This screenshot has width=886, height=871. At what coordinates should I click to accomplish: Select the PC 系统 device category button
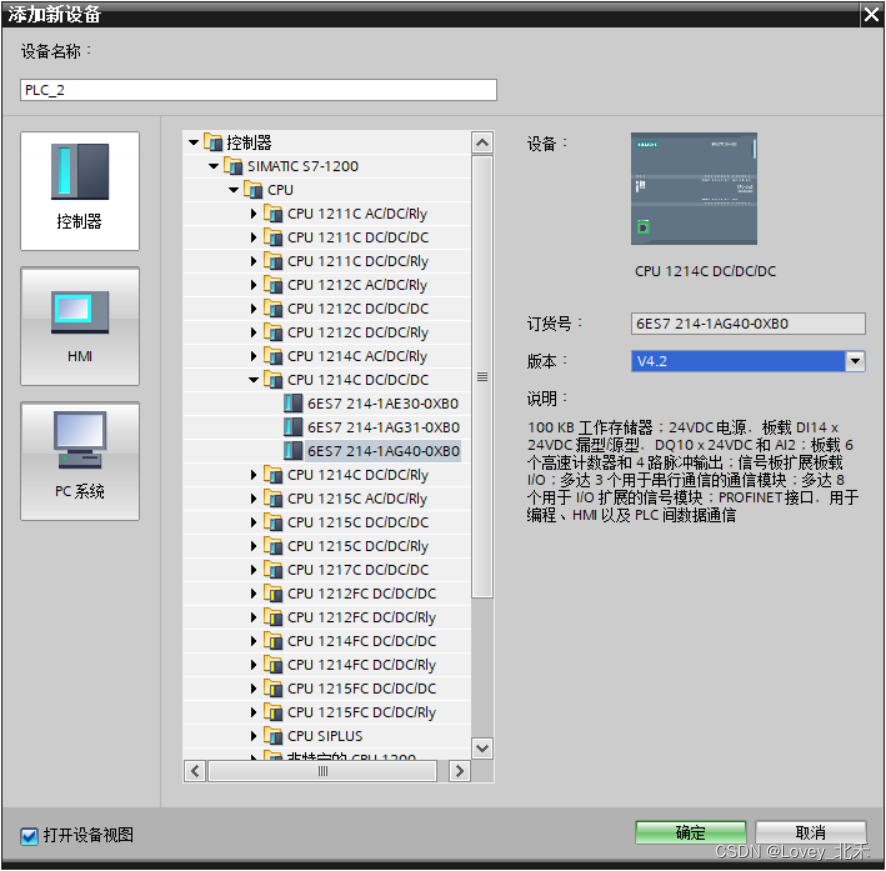point(80,461)
